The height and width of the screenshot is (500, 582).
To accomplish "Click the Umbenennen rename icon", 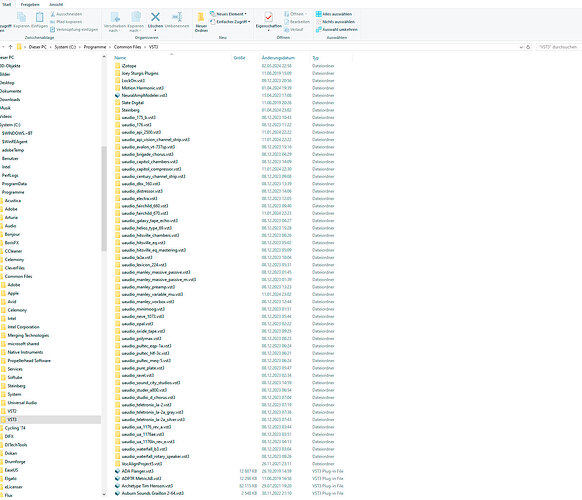I will [177, 17].
